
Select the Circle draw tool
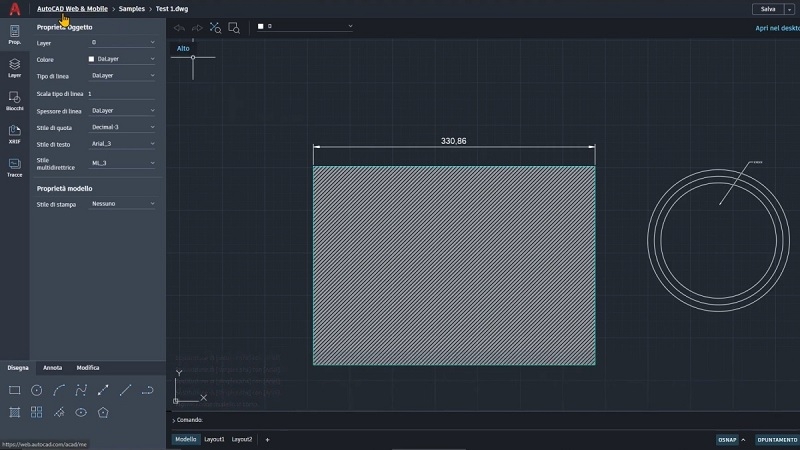tap(36, 390)
